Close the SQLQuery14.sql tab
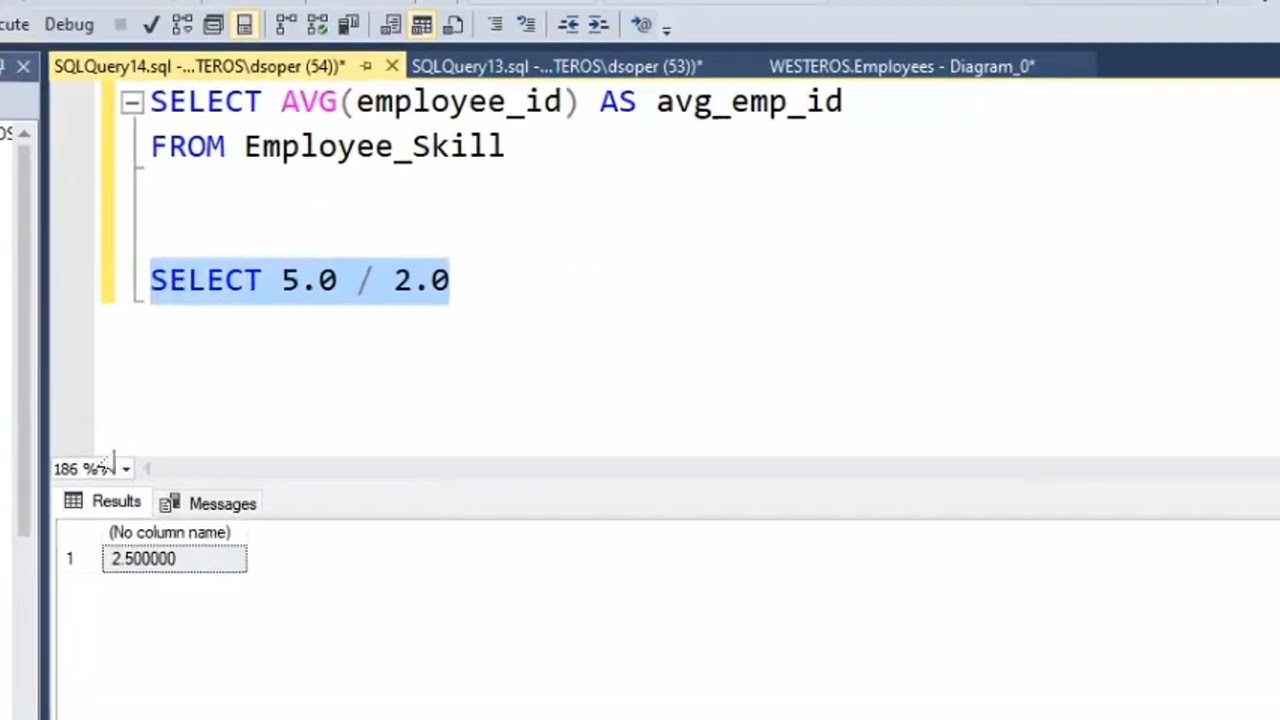This screenshot has width=1280, height=720. coord(392,66)
